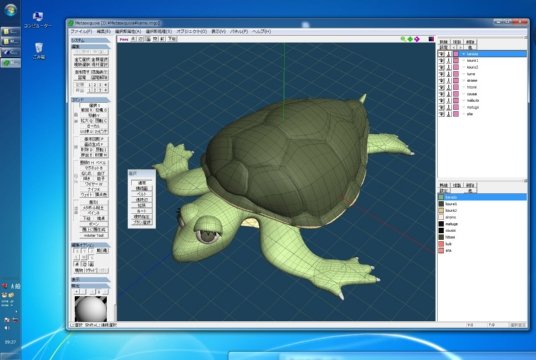Click 新規 button in the material panel
This screenshot has height=360, width=536.
pyautogui.click(x=443, y=185)
